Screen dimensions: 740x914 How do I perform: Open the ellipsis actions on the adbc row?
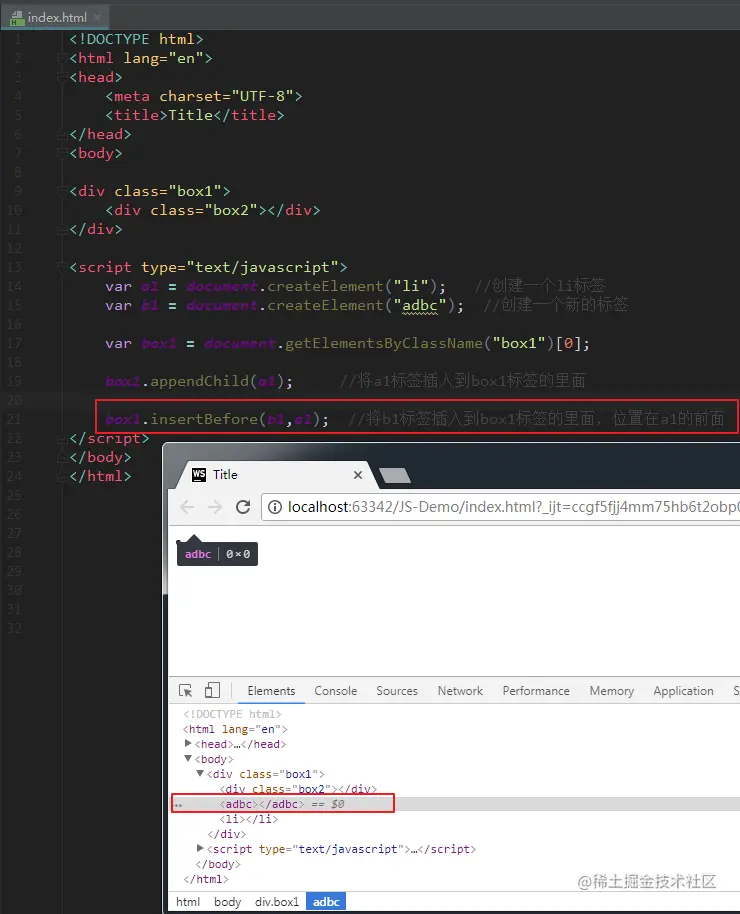pos(178,804)
